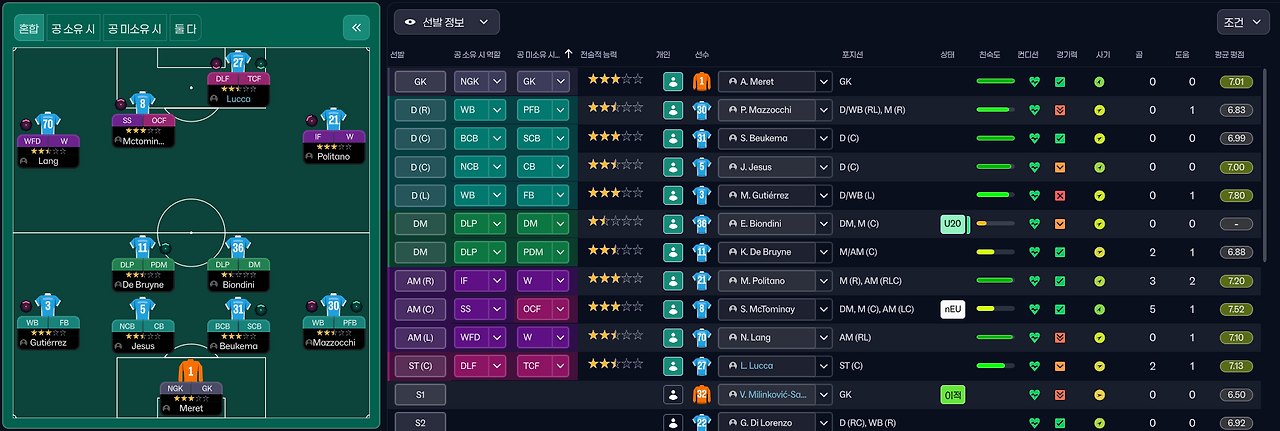1280x431 pixels.
Task: Click the U20 status badge for Biondini
Action: 952,224
